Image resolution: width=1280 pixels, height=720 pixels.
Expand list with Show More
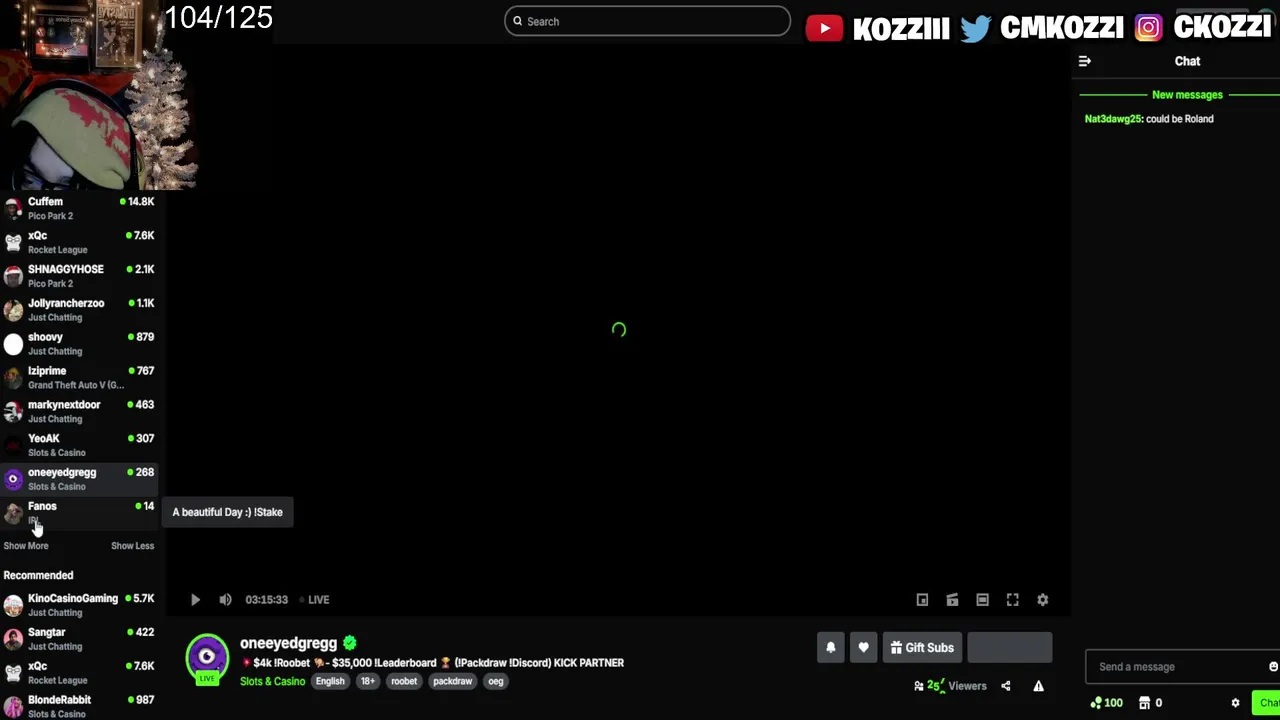26,546
